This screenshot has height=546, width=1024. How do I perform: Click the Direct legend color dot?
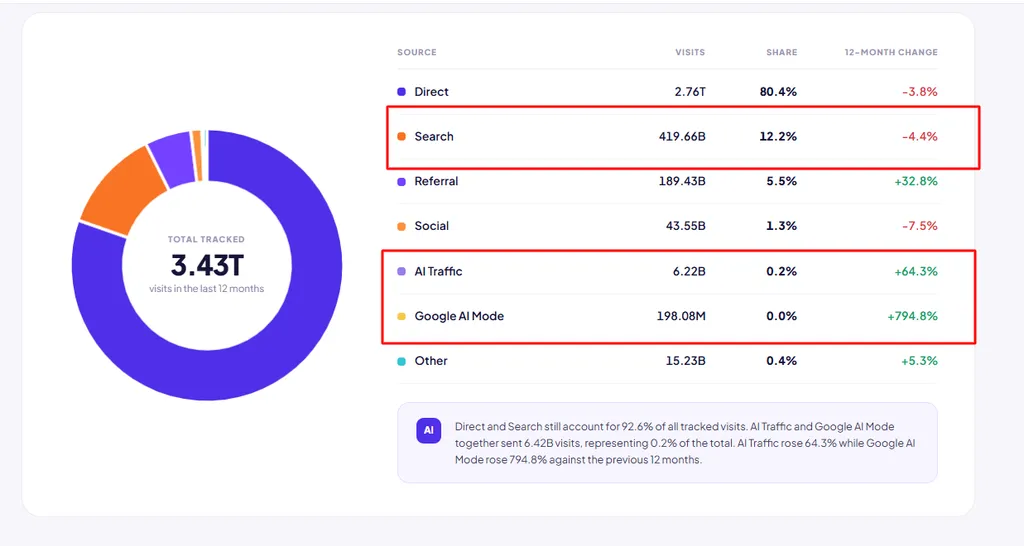(x=402, y=92)
